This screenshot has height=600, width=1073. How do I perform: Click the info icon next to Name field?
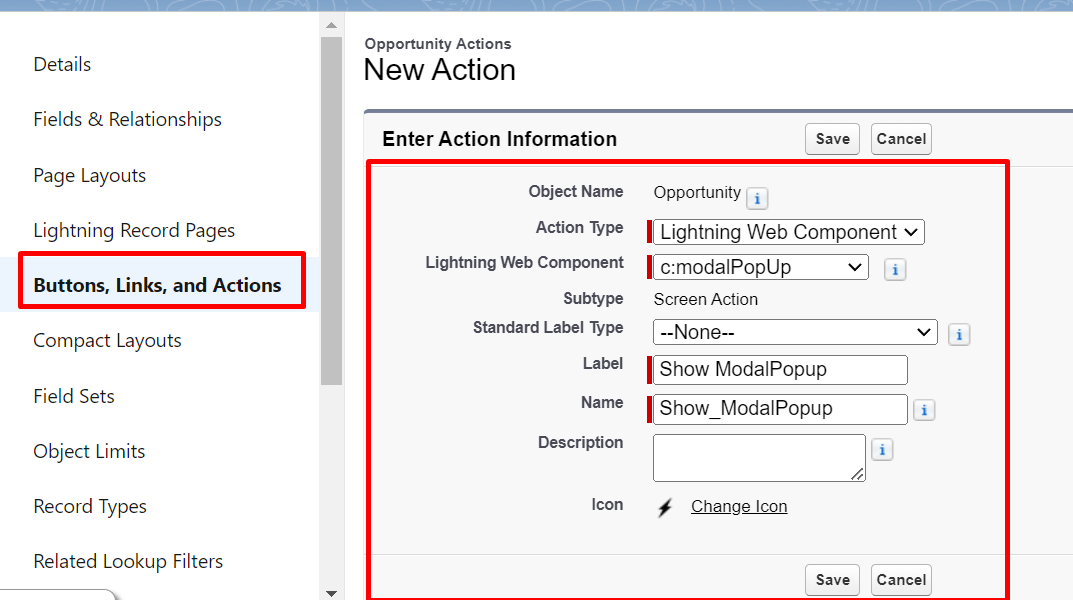(x=924, y=409)
